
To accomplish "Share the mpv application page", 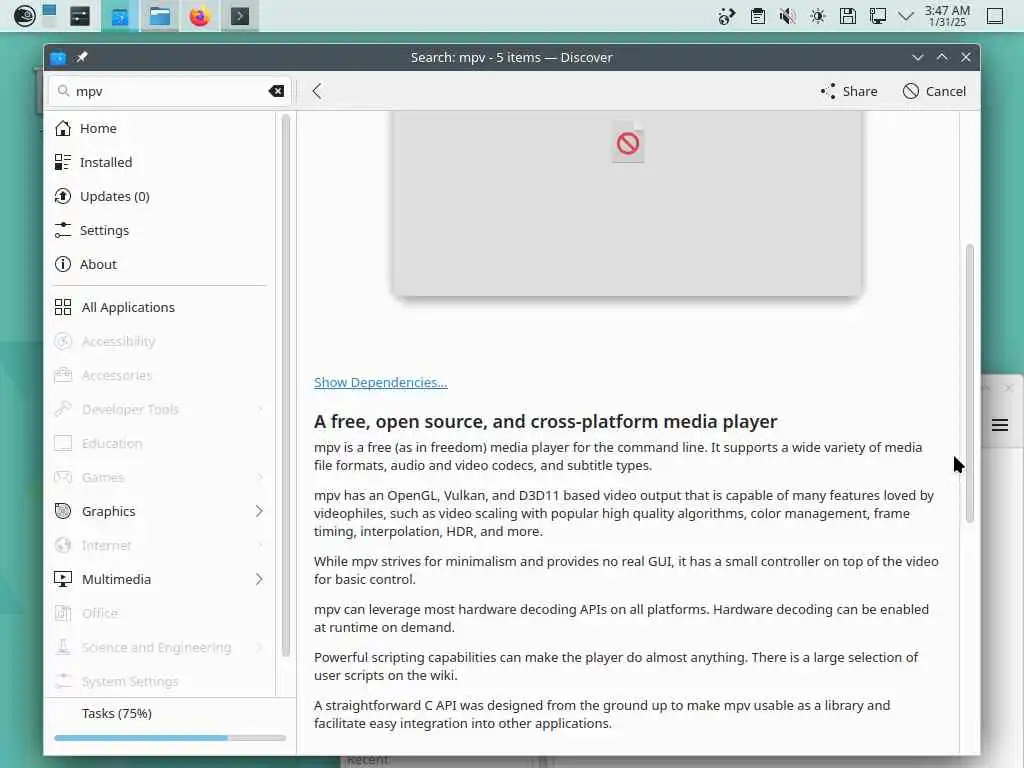I will click(849, 91).
